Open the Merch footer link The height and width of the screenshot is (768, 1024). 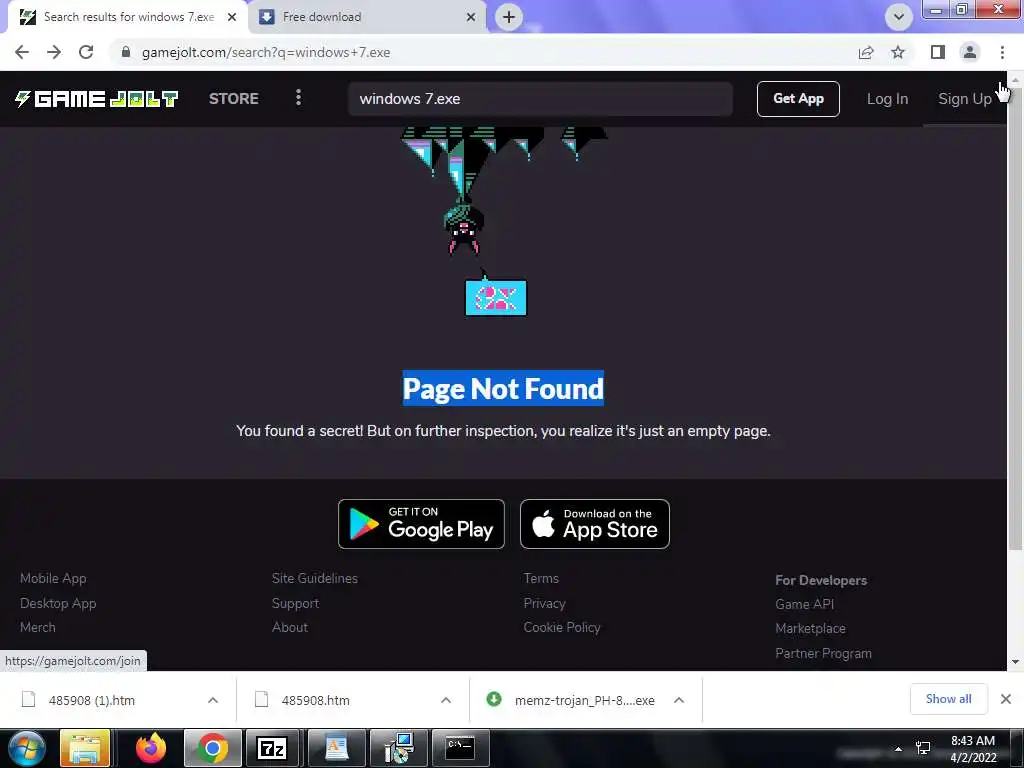coord(37,627)
